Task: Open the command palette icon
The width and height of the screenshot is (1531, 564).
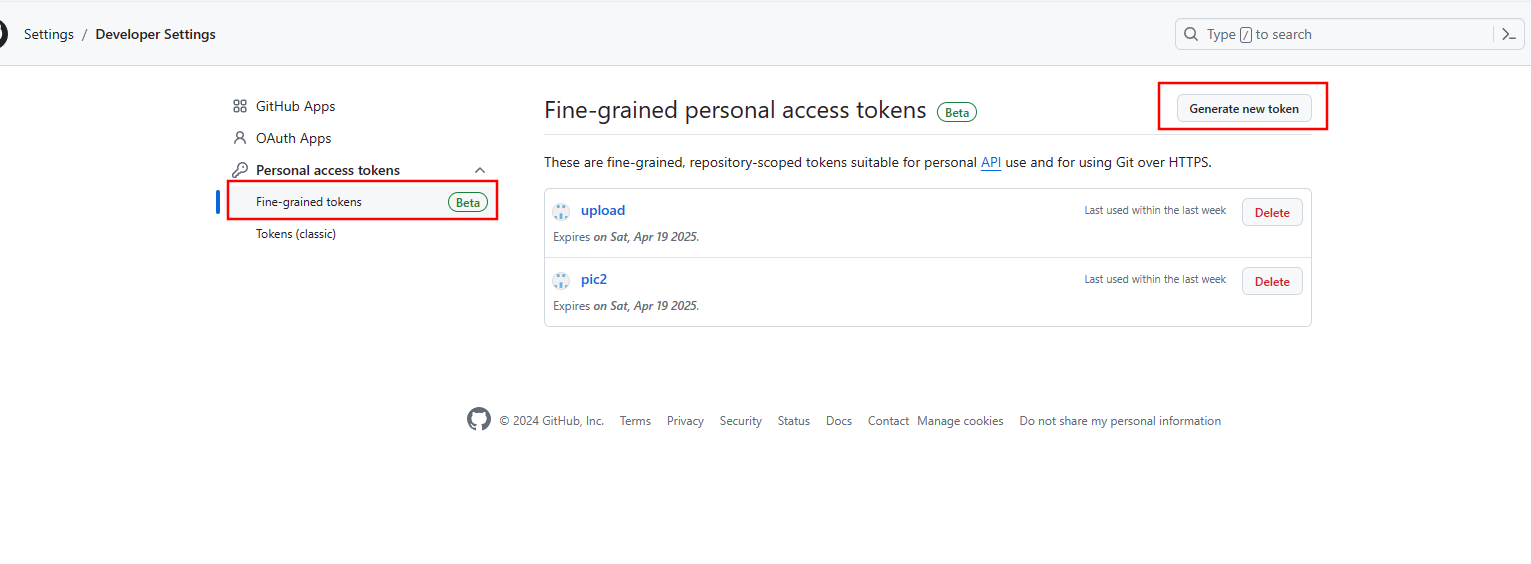Action: coord(1509,34)
